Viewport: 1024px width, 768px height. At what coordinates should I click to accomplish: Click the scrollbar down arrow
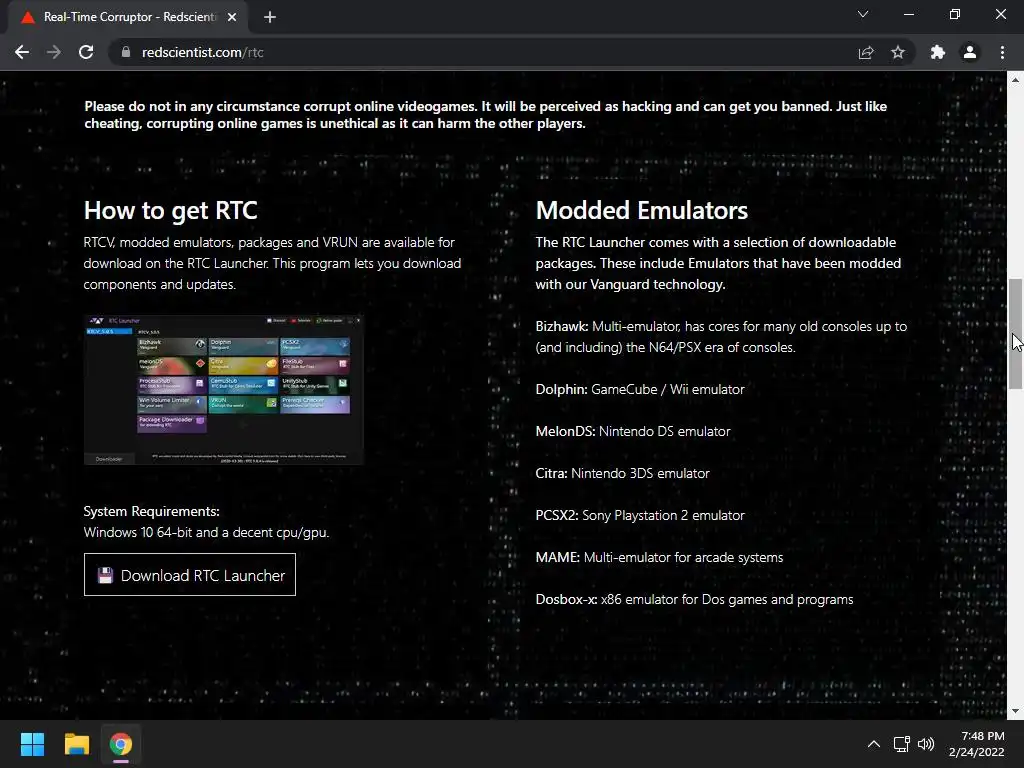1015,711
